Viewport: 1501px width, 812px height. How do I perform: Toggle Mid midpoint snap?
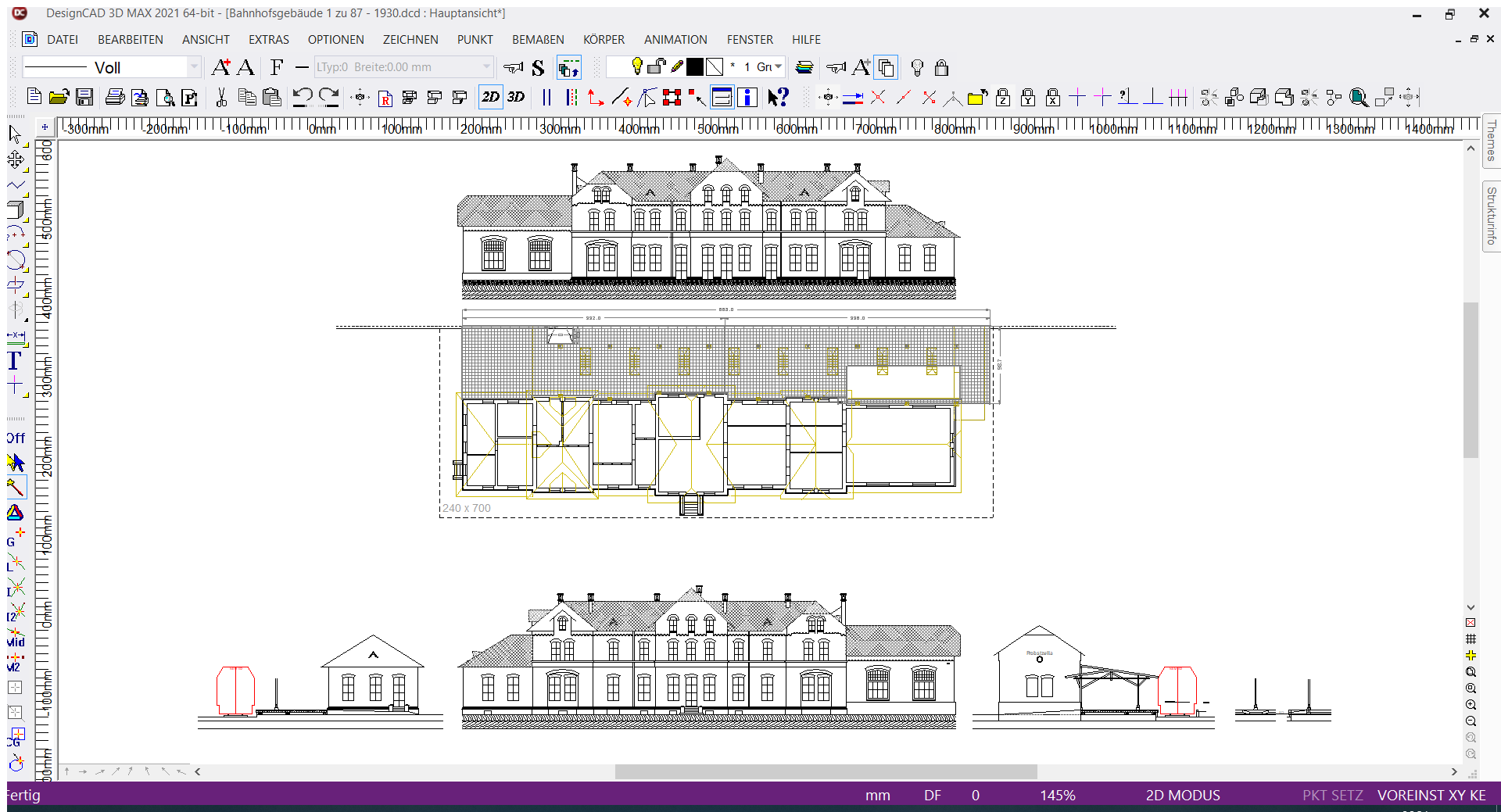(16, 639)
